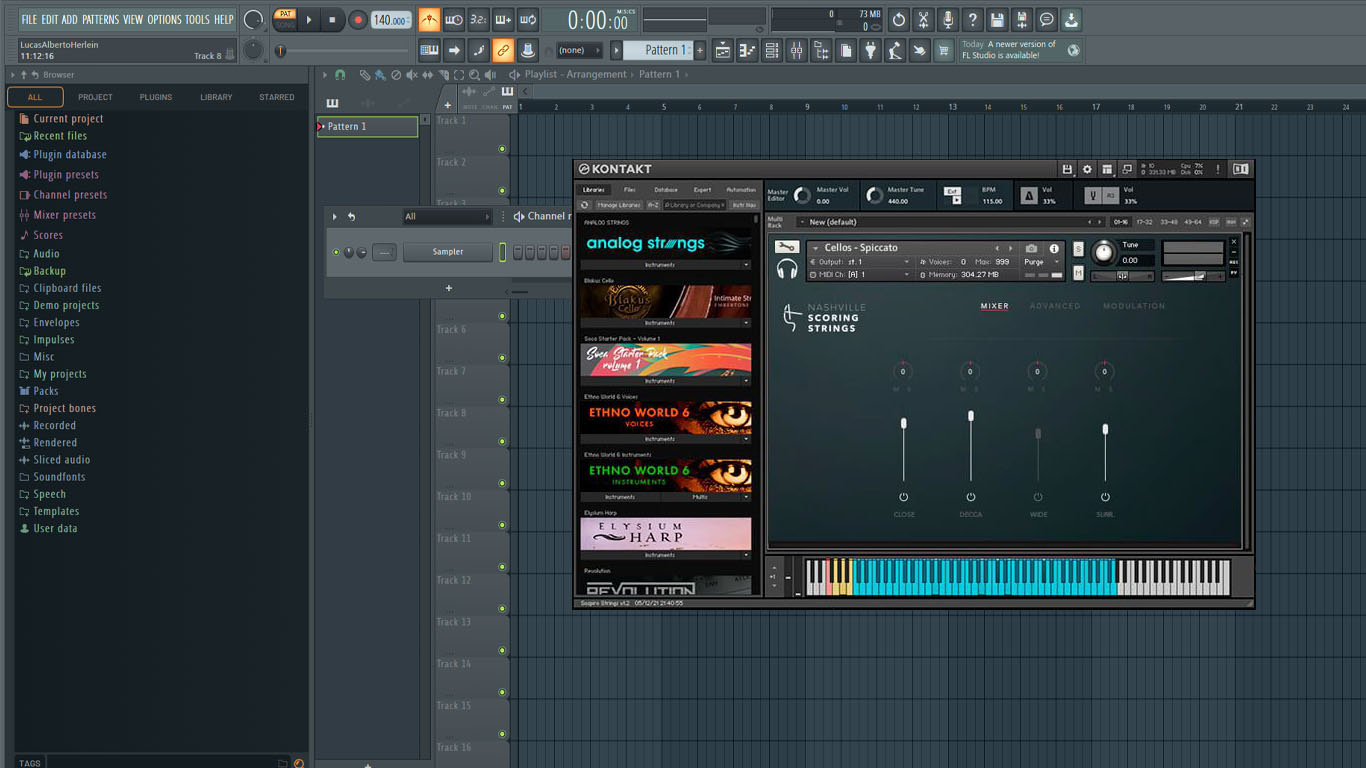Open Kontakt settings gear icon

click(1088, 169)
